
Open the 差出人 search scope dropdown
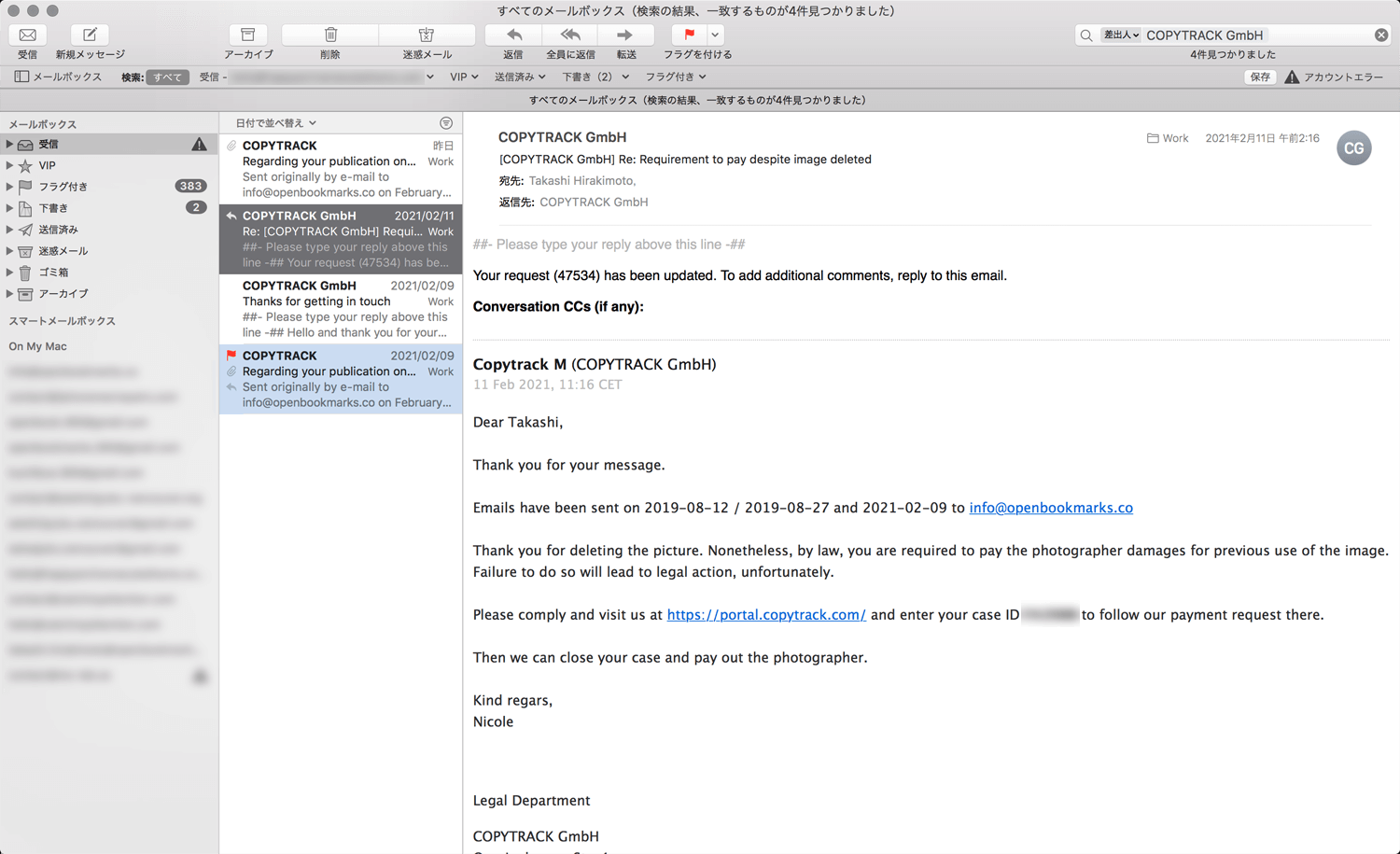1121,35
